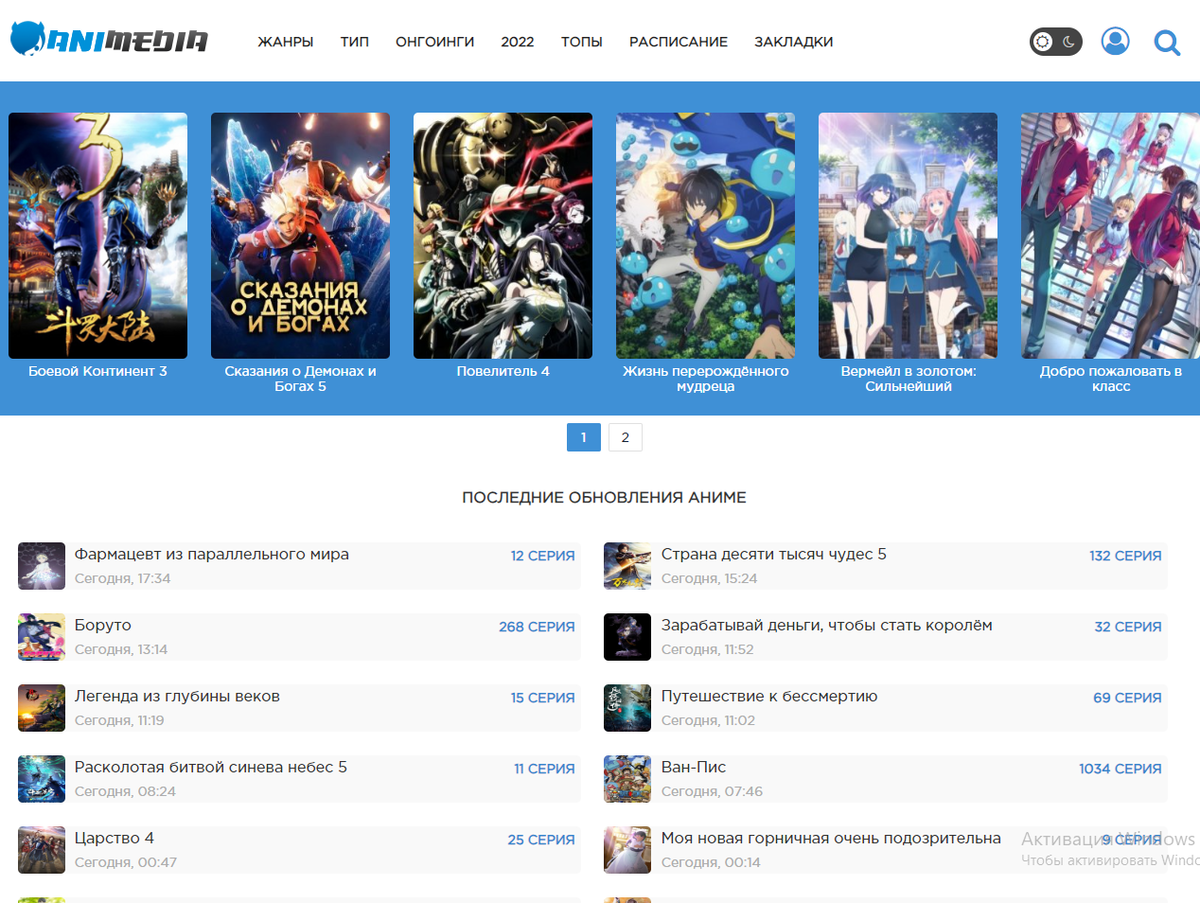Click the Сегодня, 17:34 timestamp
1200x903 pixels.
click(123, 578)
